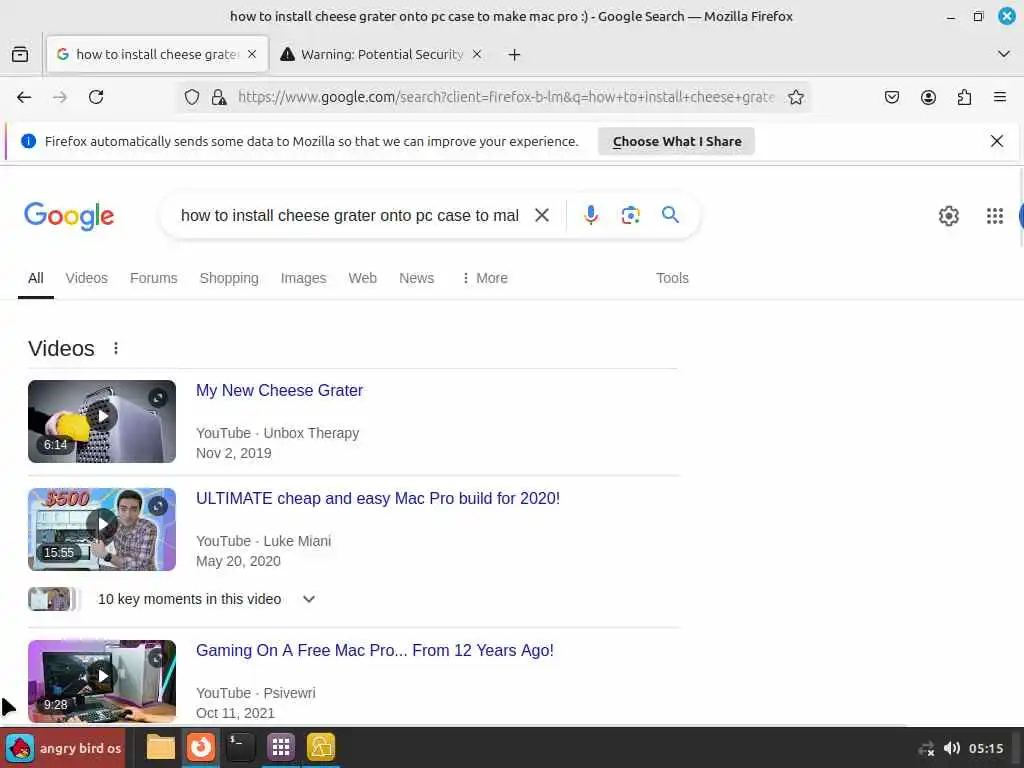The image size is (1024, 768).
Task: Click the key moments preview thumbnail
Action: pyautogui.click(x=52, y=599)
